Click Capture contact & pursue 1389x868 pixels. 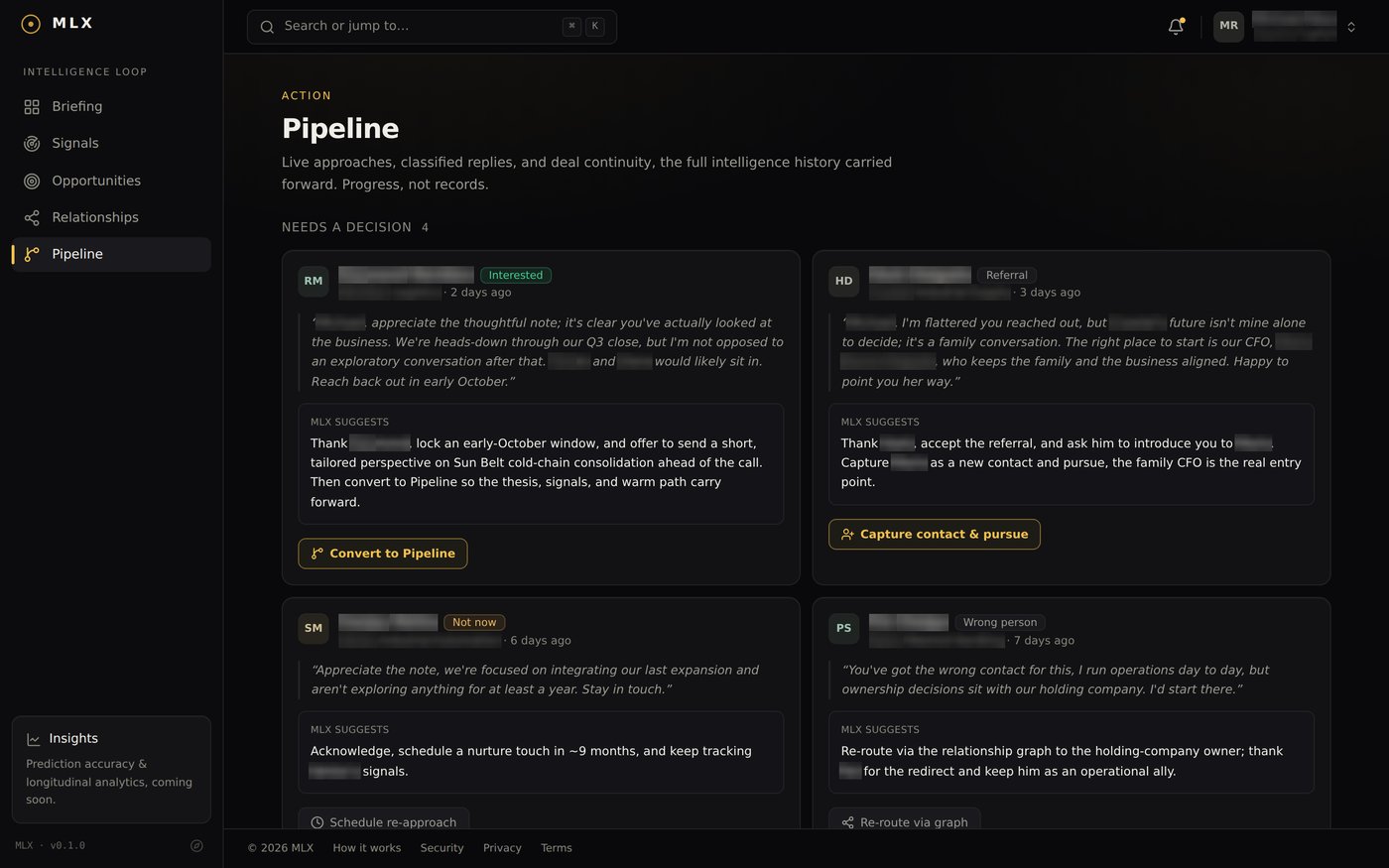click(x=935, y=534)
